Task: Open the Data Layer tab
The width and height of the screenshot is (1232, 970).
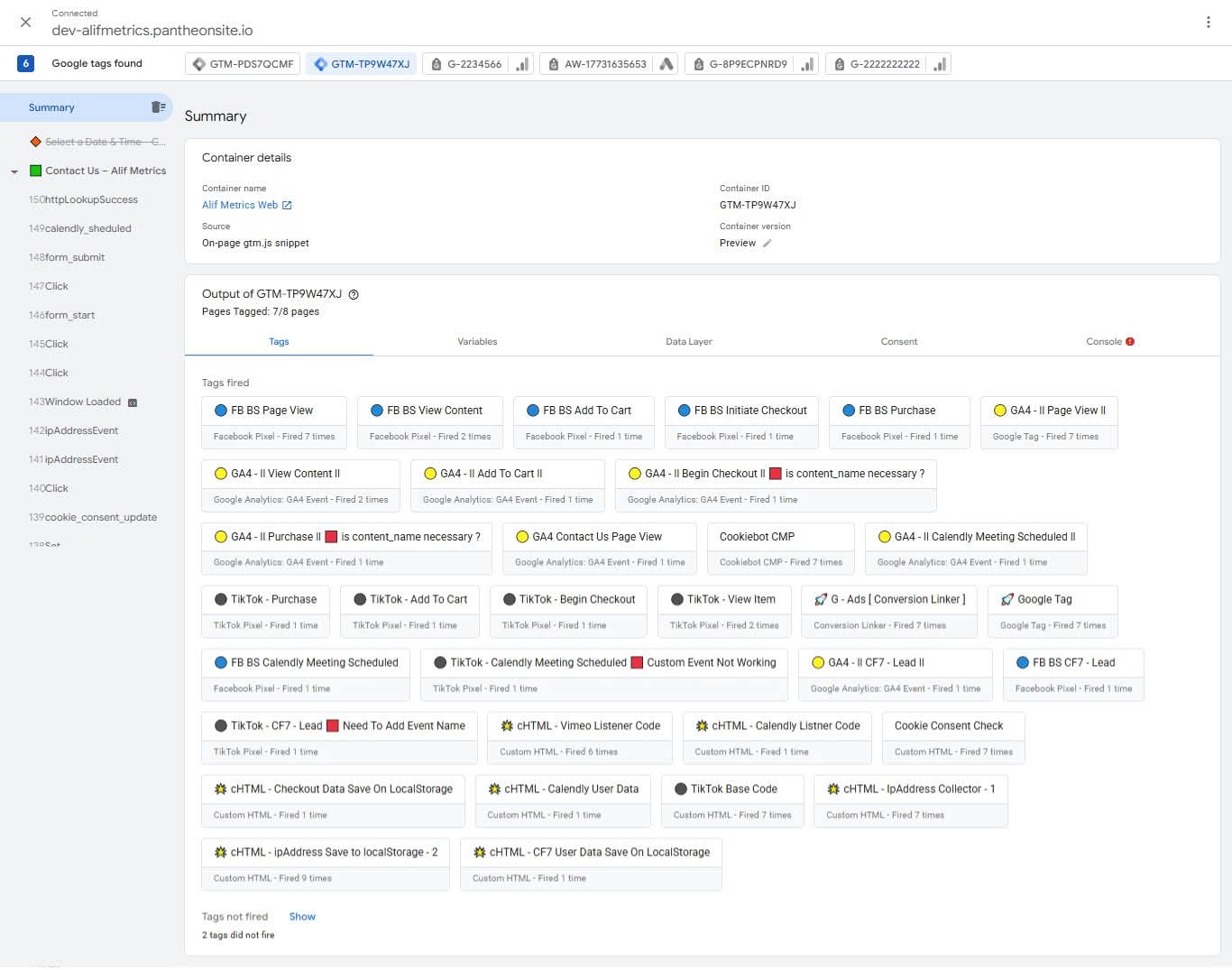Action: click(688, 342)
